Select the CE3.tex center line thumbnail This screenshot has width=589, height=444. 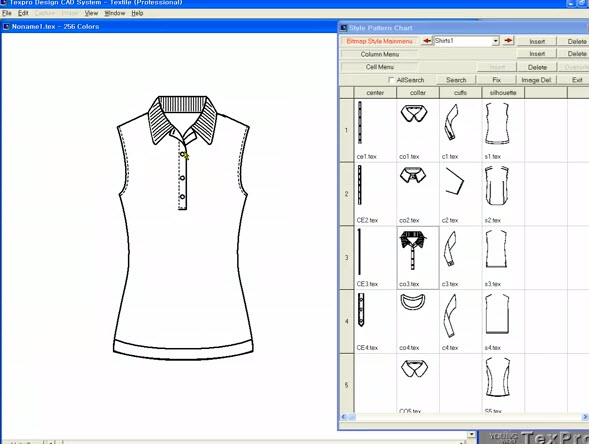pyautogui.click(x=359, y=252)
